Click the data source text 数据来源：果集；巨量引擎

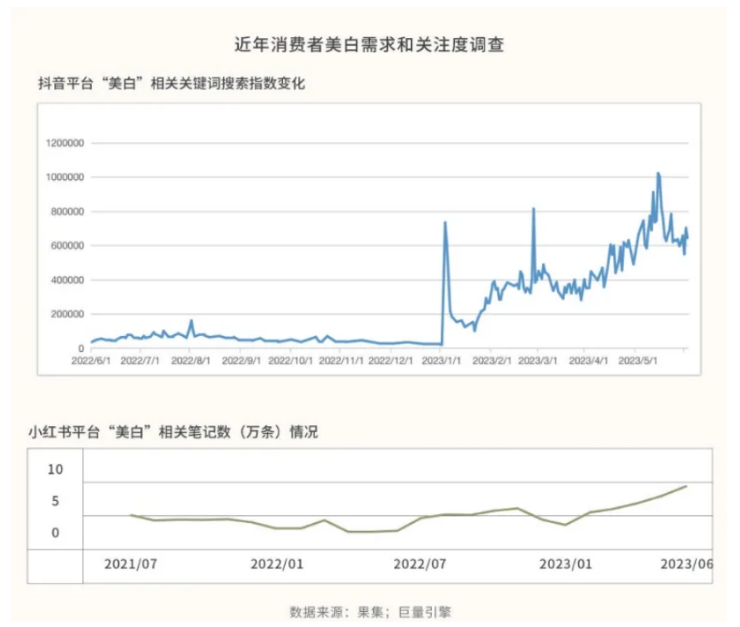coord(370,612)
